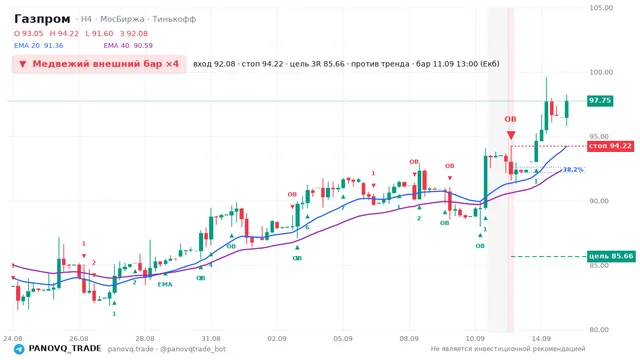640x360 pixels.
Task: Click the low price L 91.60
Action: [x=99, y=33]
